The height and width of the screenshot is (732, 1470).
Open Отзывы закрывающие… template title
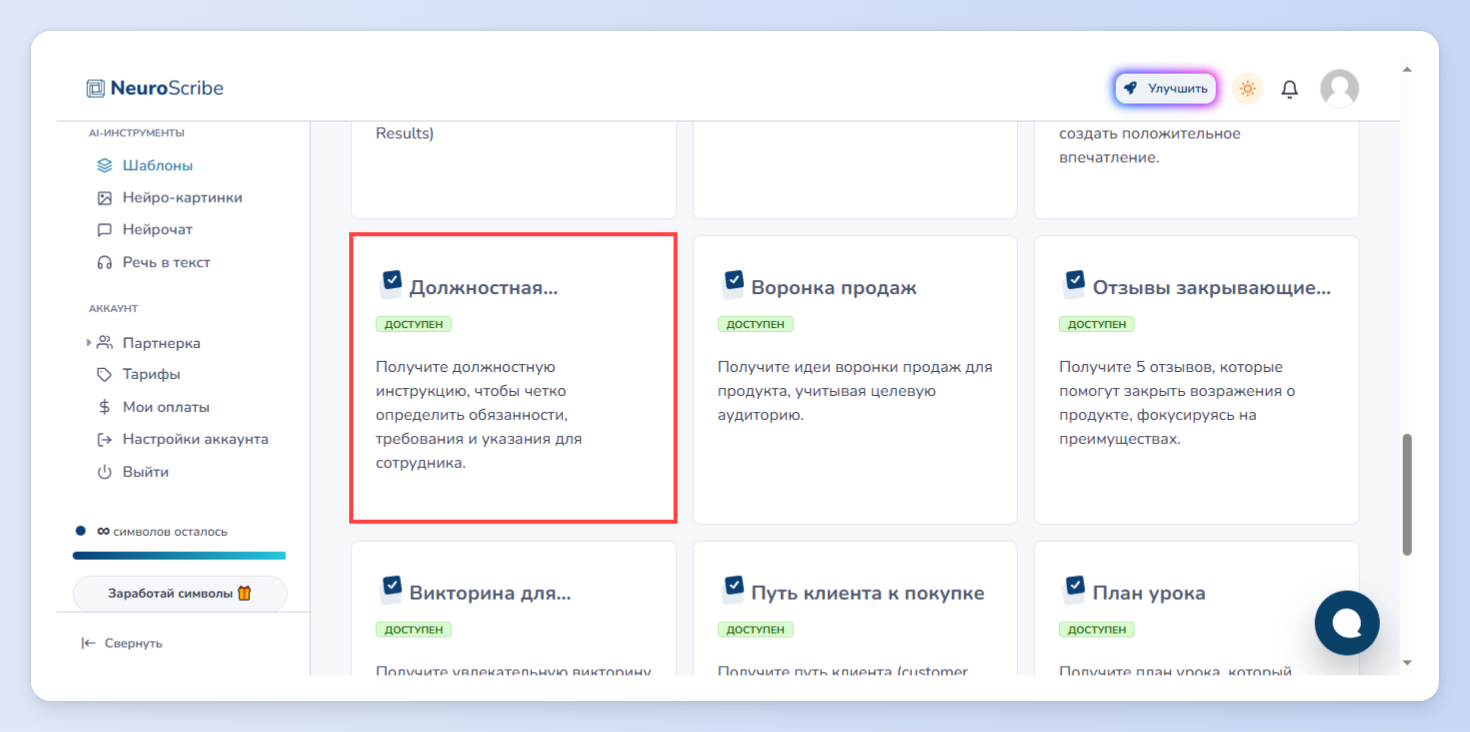[x=1212, y=288]
